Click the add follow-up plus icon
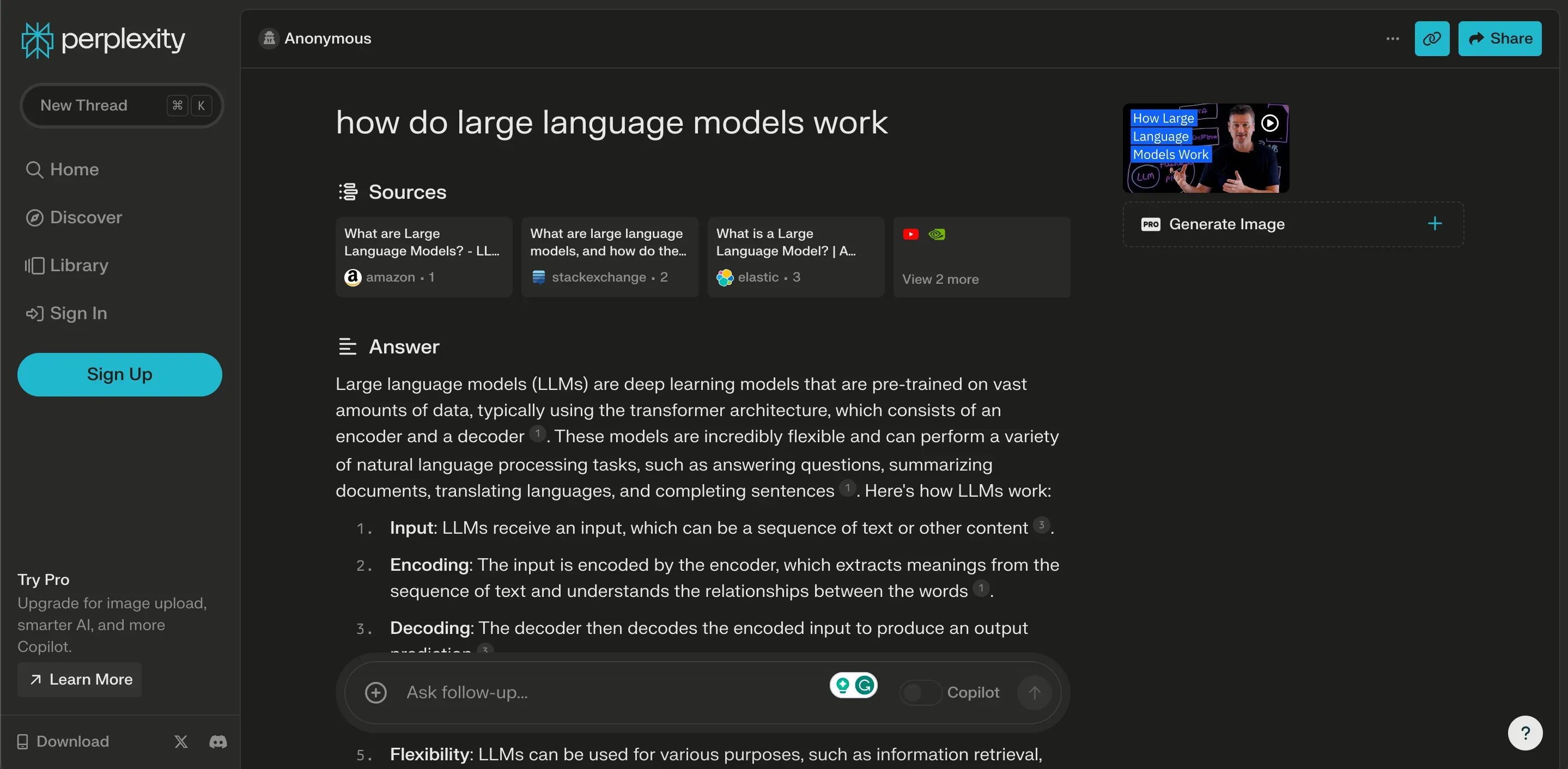Image resolution: width=1568 pixels, height=769 pixels. pos(376,692)
